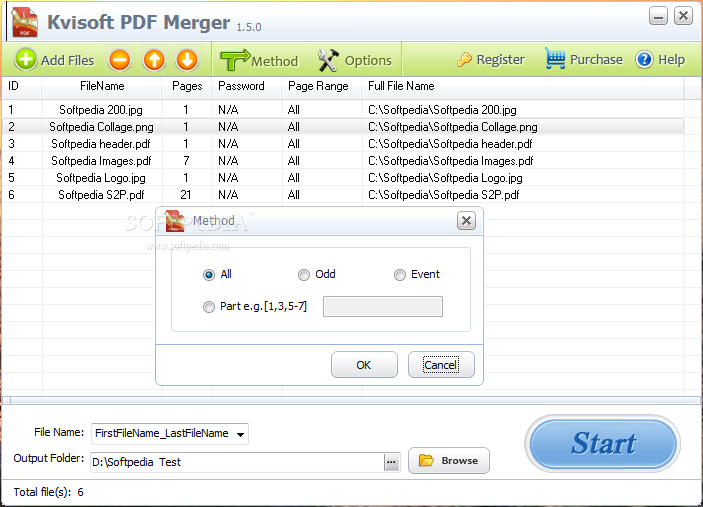Screen dimensions: 703x507
Task: Sort by the FileName column header
Action: [x=102, y=87]
